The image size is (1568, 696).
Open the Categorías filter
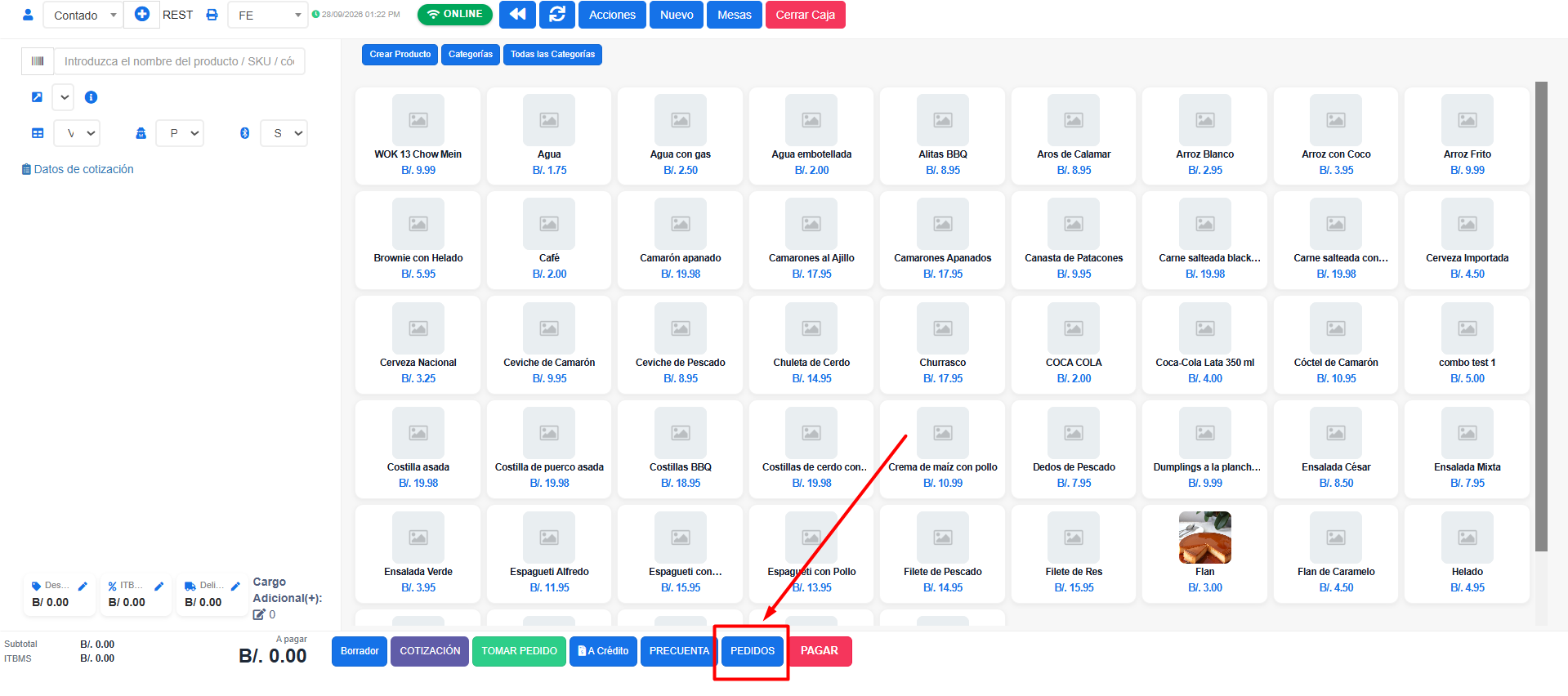point(471,54)
